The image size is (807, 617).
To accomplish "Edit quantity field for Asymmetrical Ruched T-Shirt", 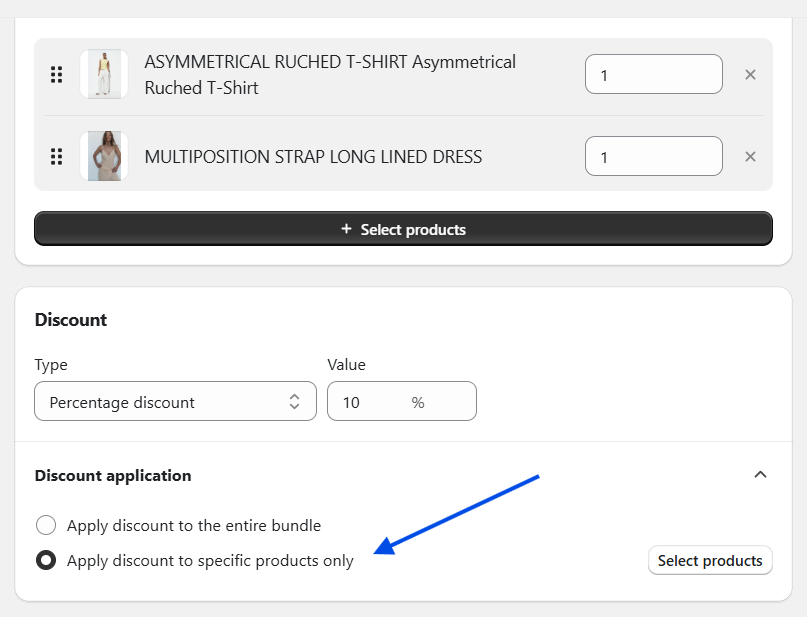I will coord(654,75).
